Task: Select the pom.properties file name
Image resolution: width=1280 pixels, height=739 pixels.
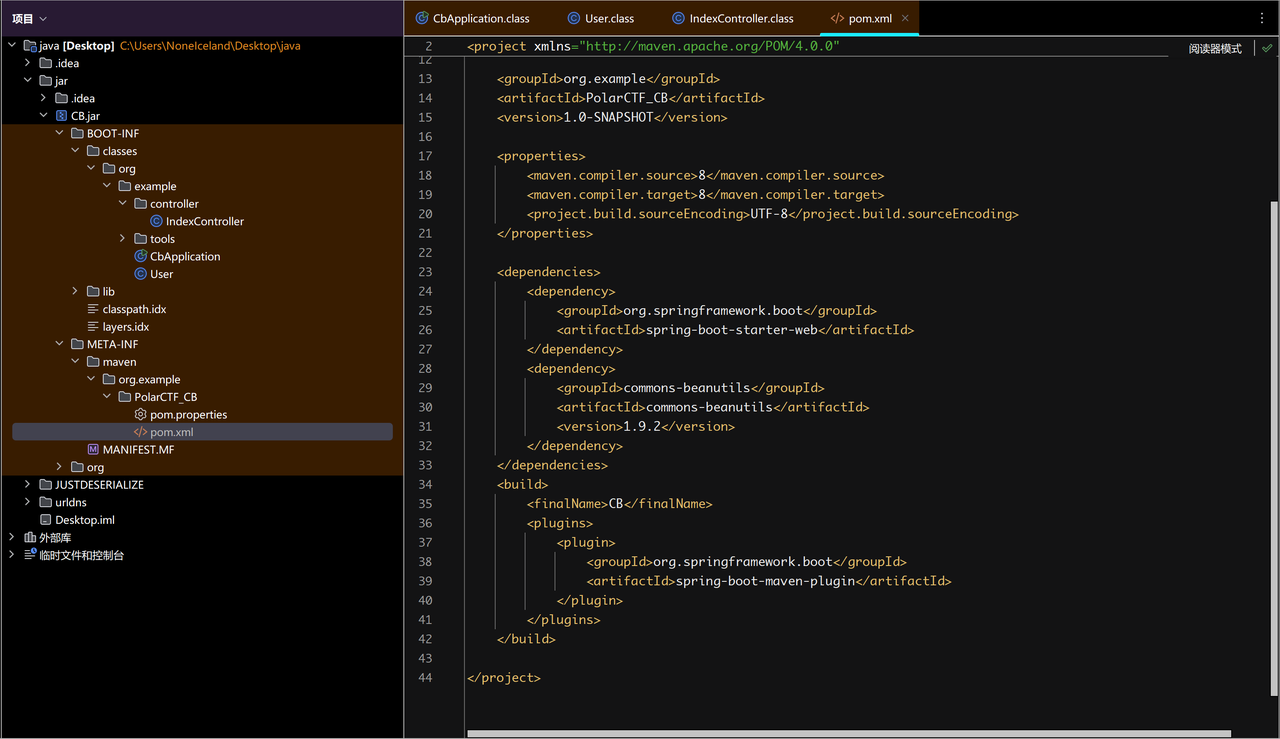Action: click(x=188, y=415)
